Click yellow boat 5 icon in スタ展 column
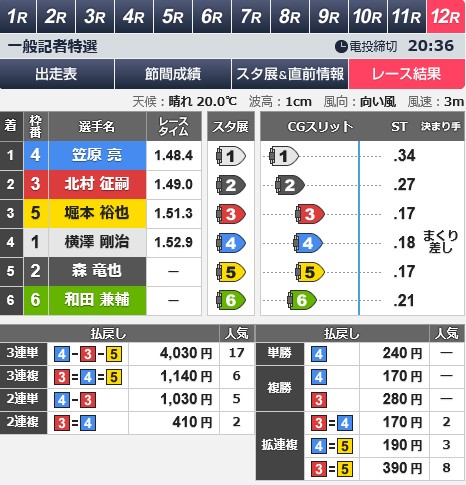 (x=231, y=272)
